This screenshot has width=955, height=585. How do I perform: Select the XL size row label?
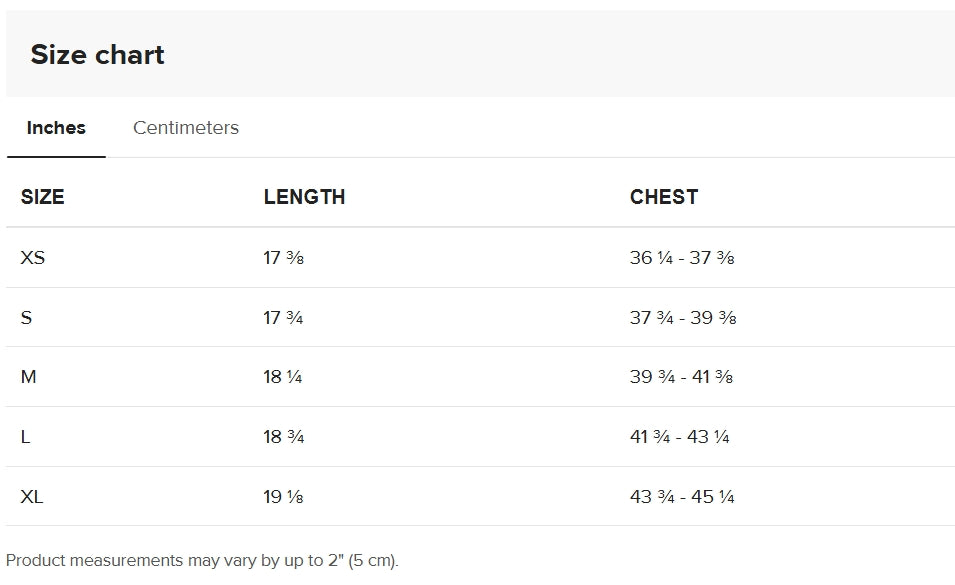click(x=32, y=497)
